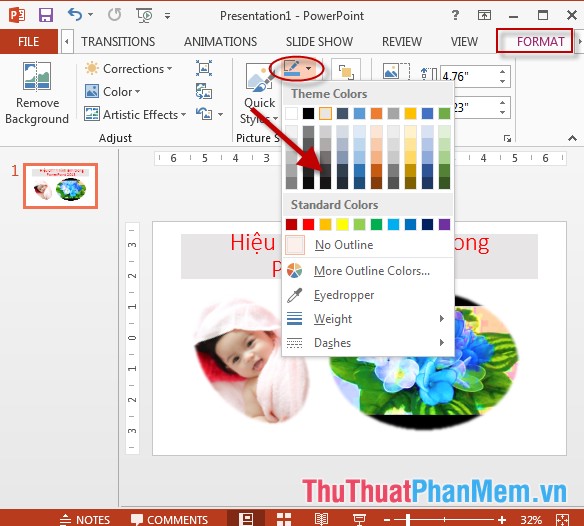
Task: Select black theme color swatch
Action: coord(308,114)
